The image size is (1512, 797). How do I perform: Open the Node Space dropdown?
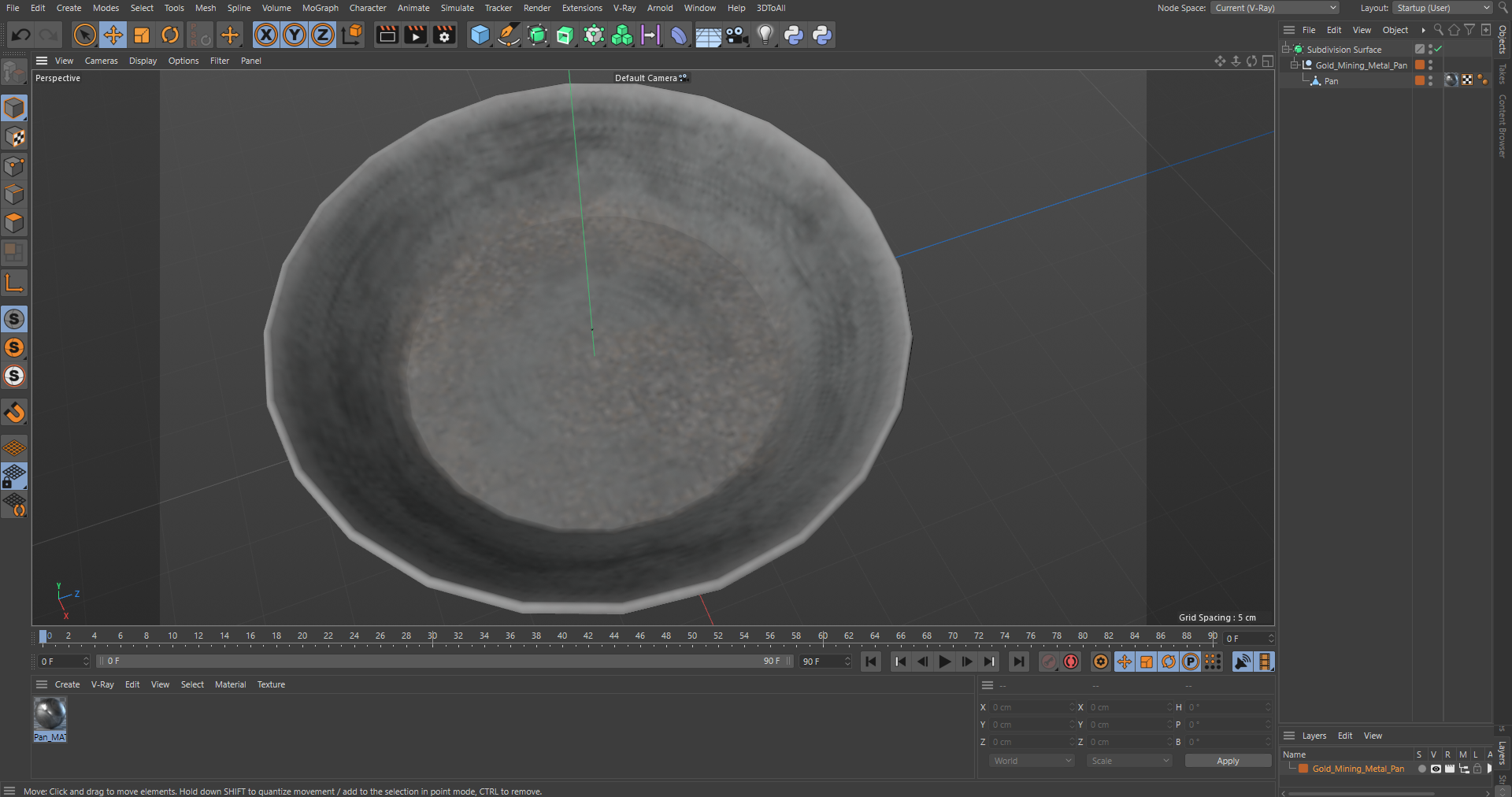[1274, 8]
